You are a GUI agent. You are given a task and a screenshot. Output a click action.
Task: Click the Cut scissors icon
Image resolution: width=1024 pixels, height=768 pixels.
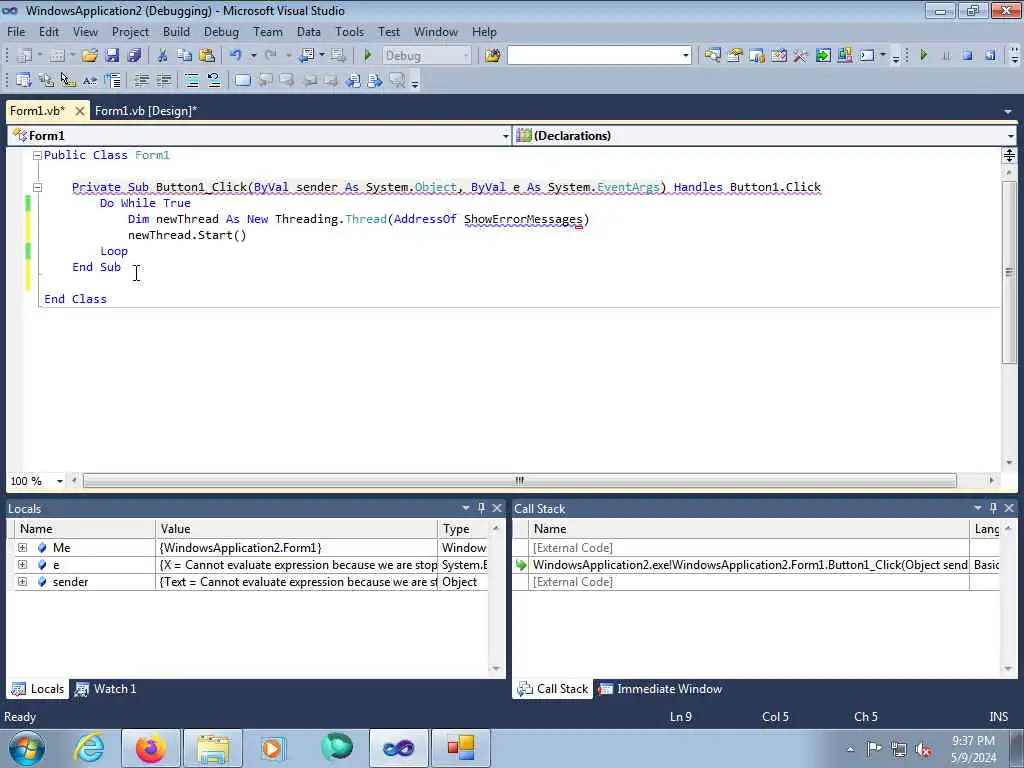coord(163,56)
